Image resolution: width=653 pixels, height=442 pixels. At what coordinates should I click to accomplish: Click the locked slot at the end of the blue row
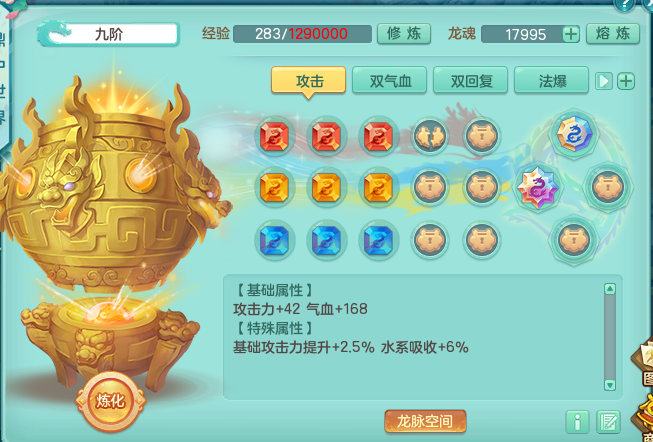pyautogui.click(x=482, y=240)
